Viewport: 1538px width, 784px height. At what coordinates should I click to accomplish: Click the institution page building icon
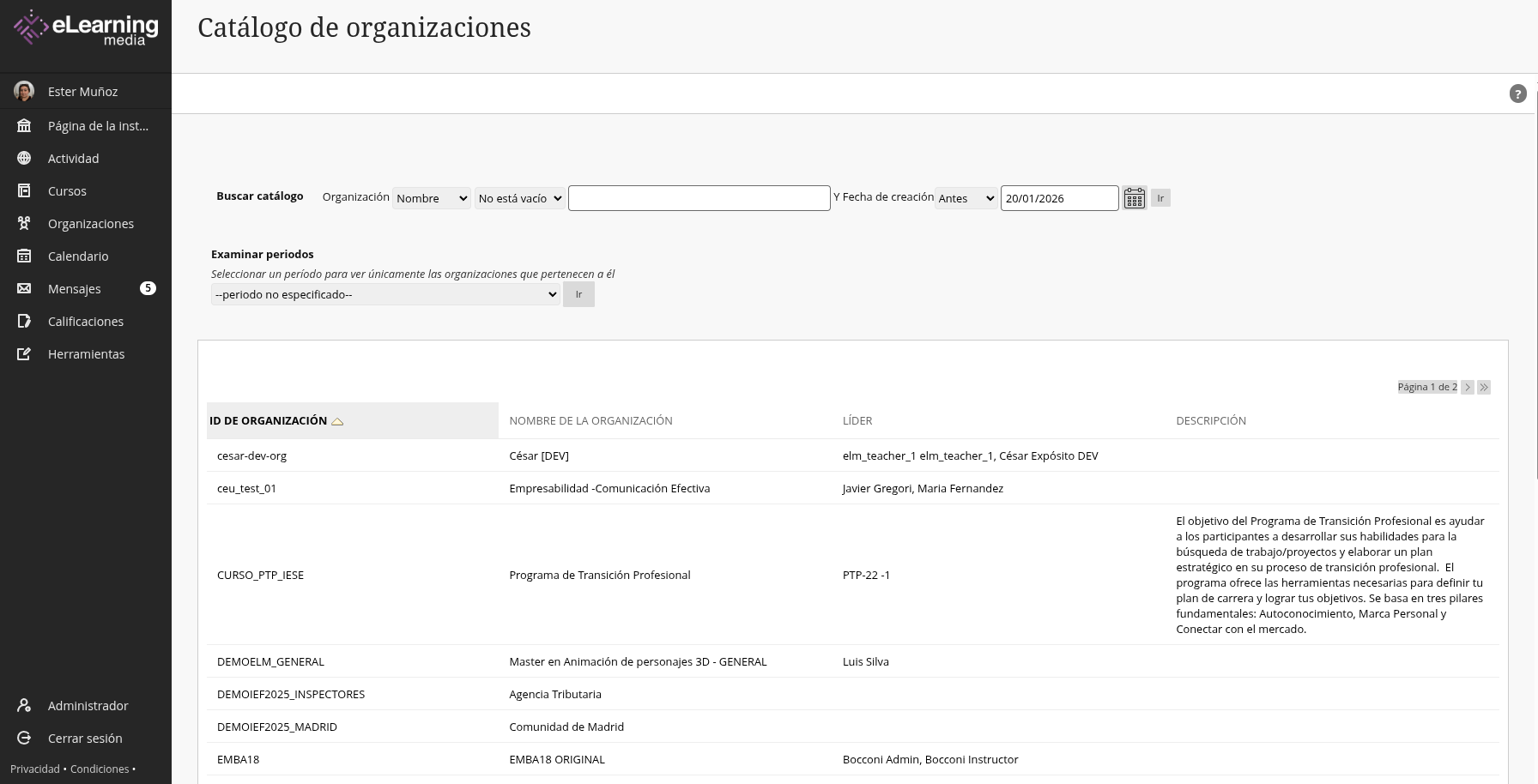(24, 125)
